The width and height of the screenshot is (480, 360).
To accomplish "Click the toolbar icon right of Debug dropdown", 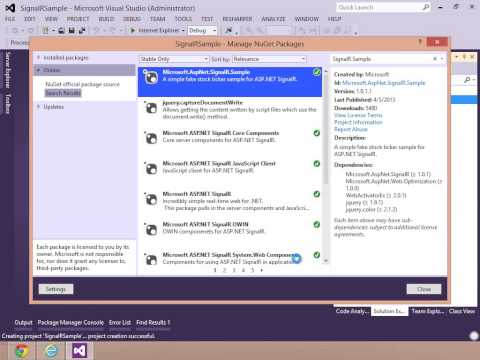I will pos(229,30).
